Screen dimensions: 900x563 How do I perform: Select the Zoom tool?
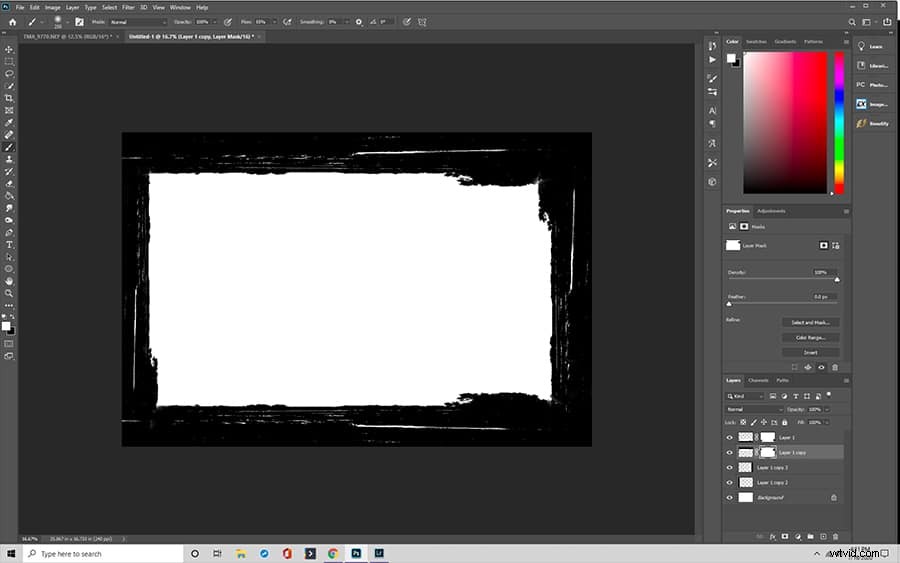tap(9, 293)
